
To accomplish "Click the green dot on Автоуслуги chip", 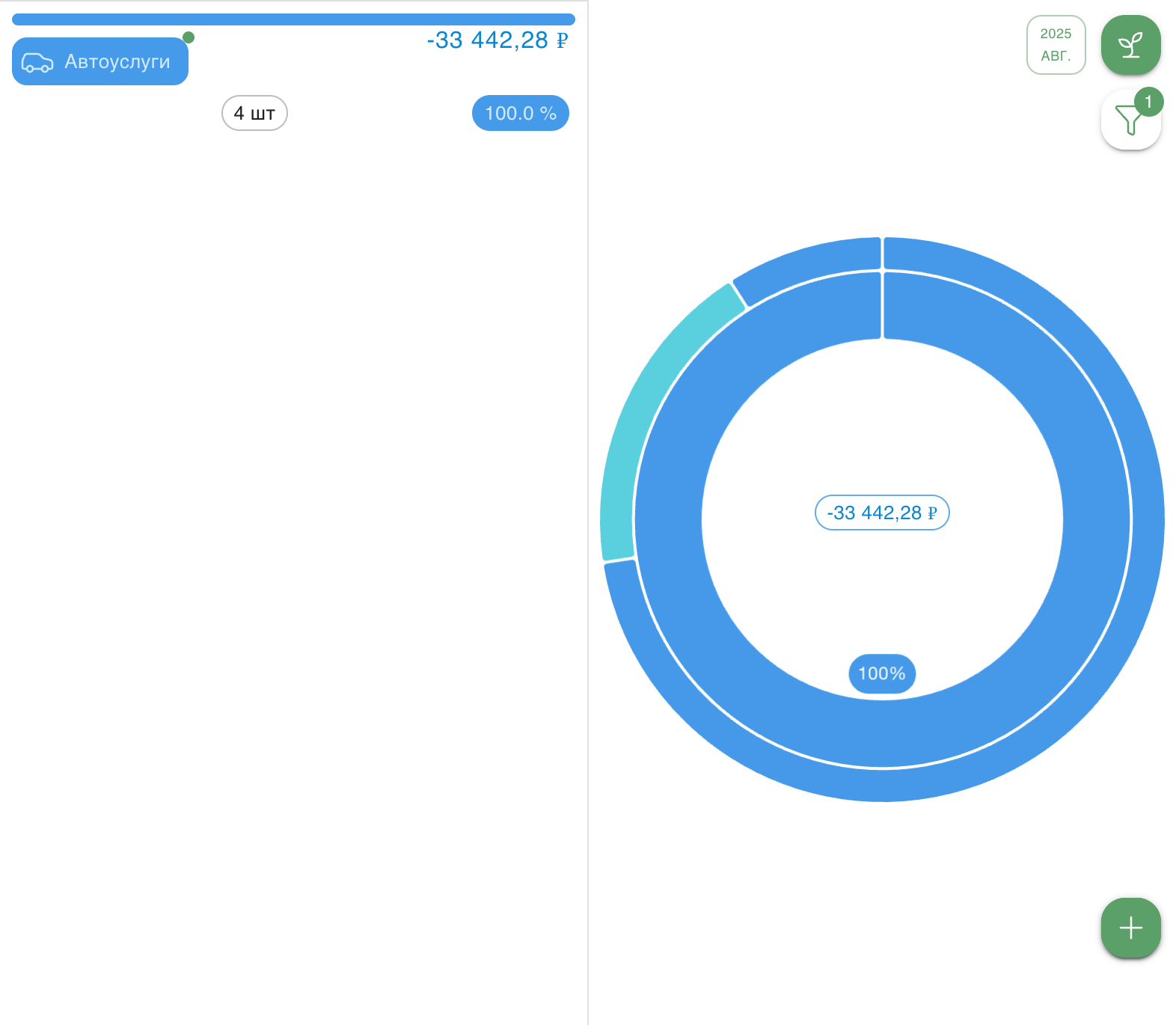I will (x=189, y=37).
